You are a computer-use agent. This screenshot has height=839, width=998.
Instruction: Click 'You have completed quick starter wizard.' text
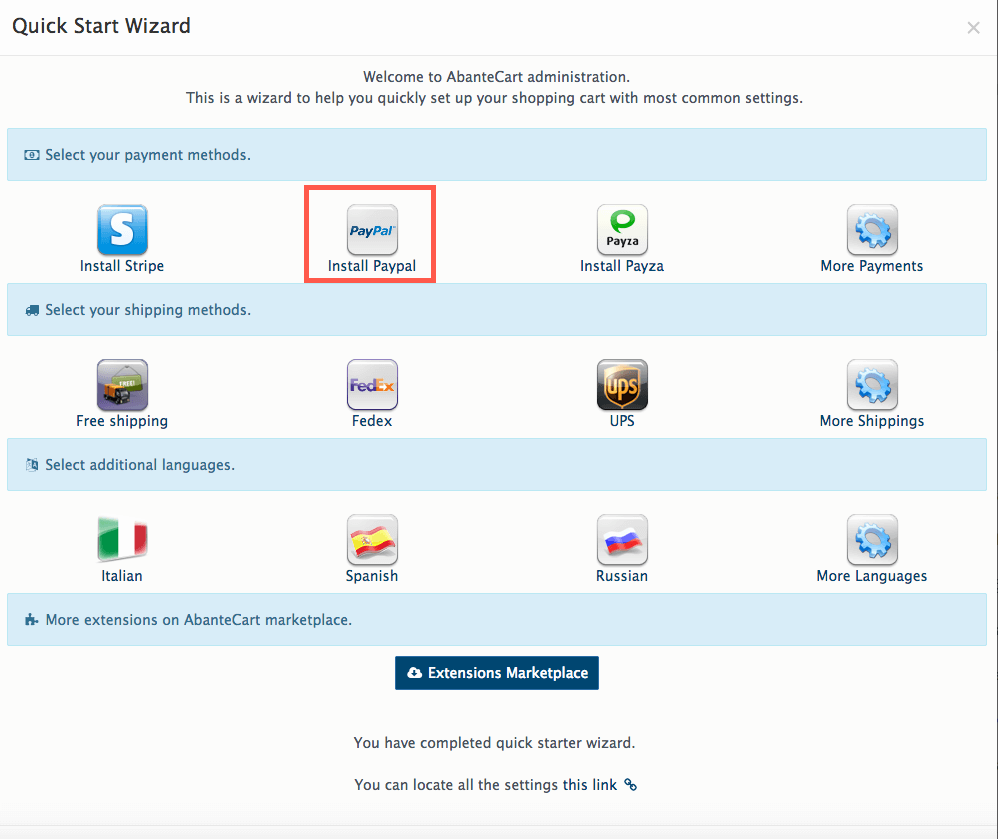pyautogui.click(x=495, y=743)
